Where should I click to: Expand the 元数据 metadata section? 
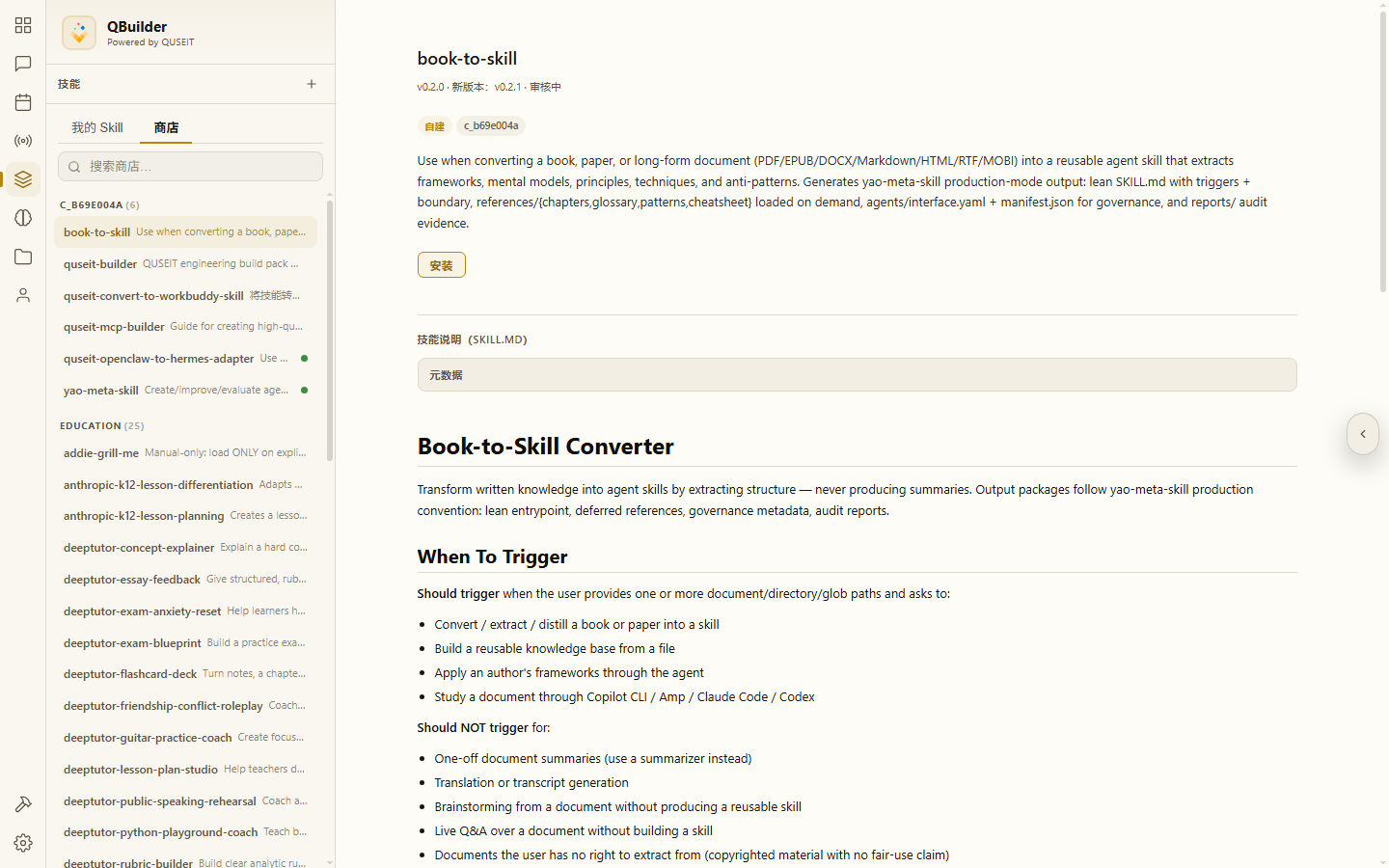click(x=857, y=375)
